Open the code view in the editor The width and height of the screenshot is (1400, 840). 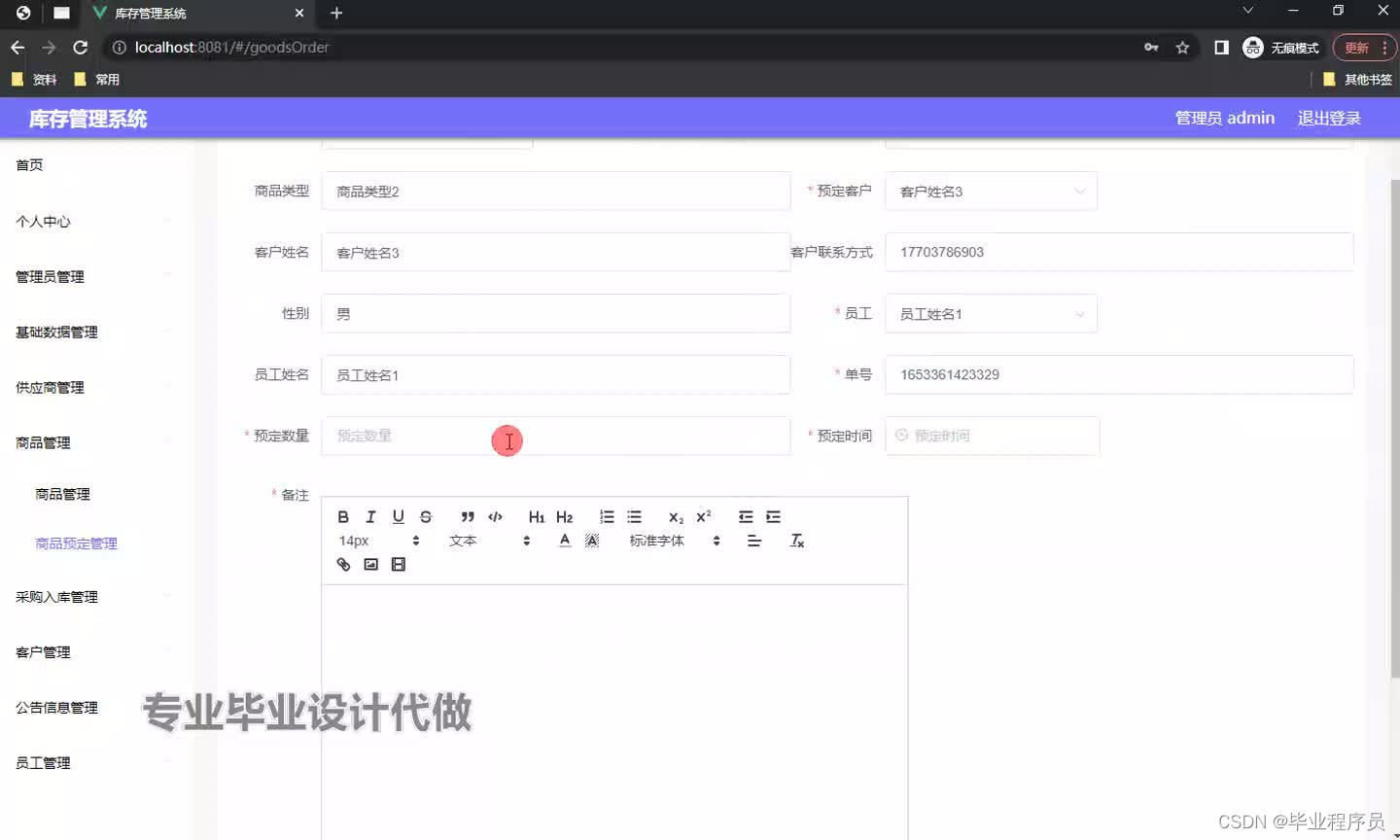[x=495, y=516]
